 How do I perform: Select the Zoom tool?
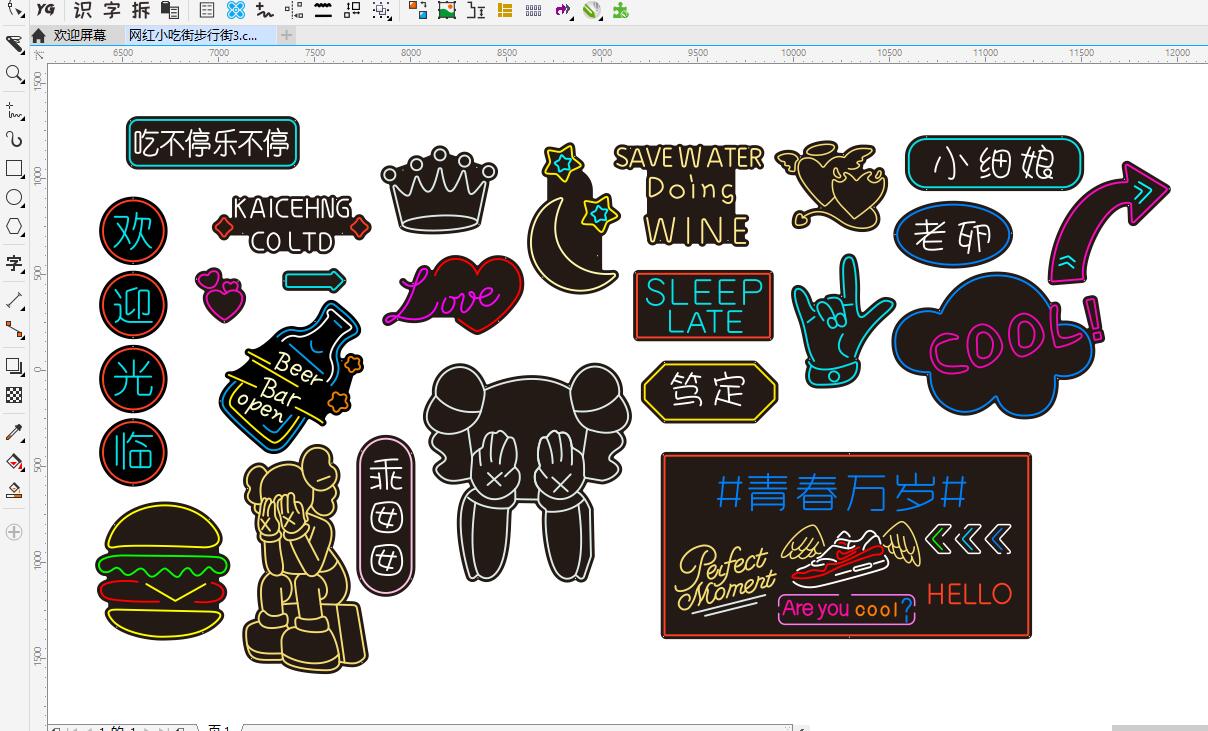14,74
